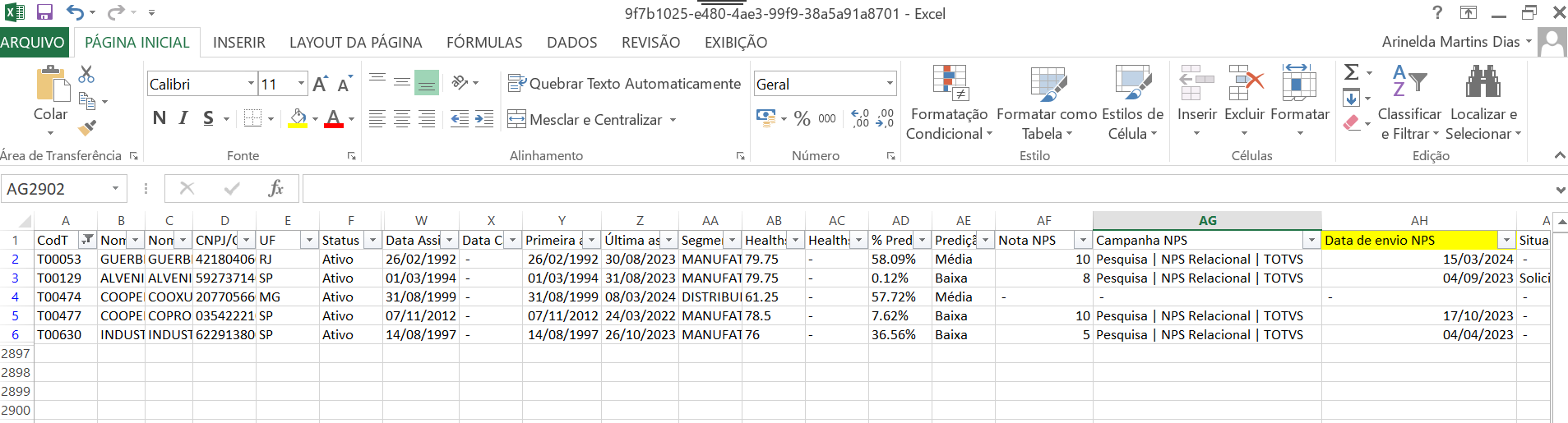
Task: Click the AutoSum sigma icon
Action: point(1351,72)
